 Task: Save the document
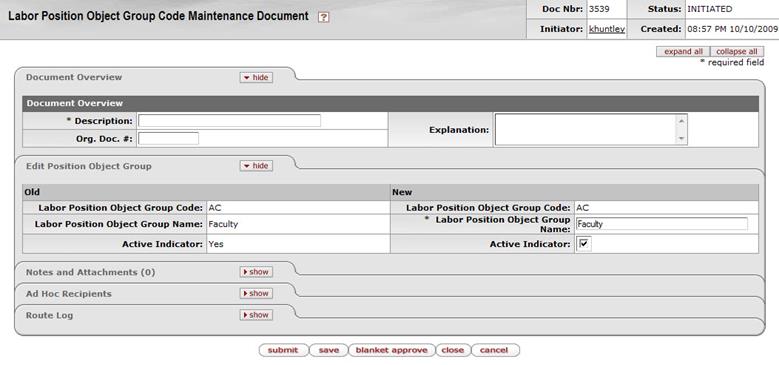tap(329, 350)
